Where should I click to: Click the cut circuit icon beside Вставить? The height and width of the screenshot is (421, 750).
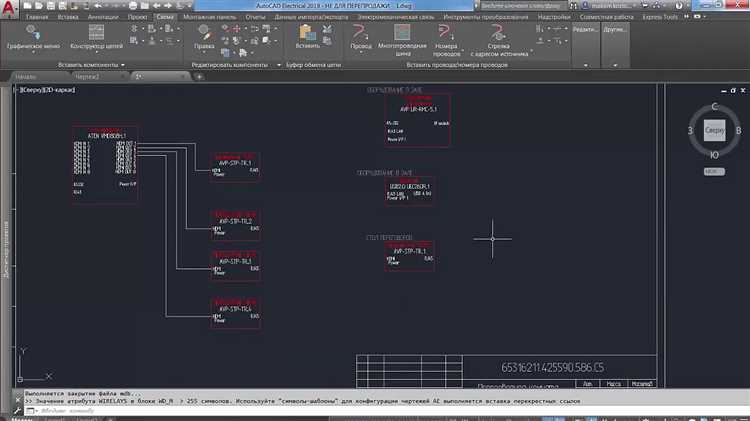point(327,30)
